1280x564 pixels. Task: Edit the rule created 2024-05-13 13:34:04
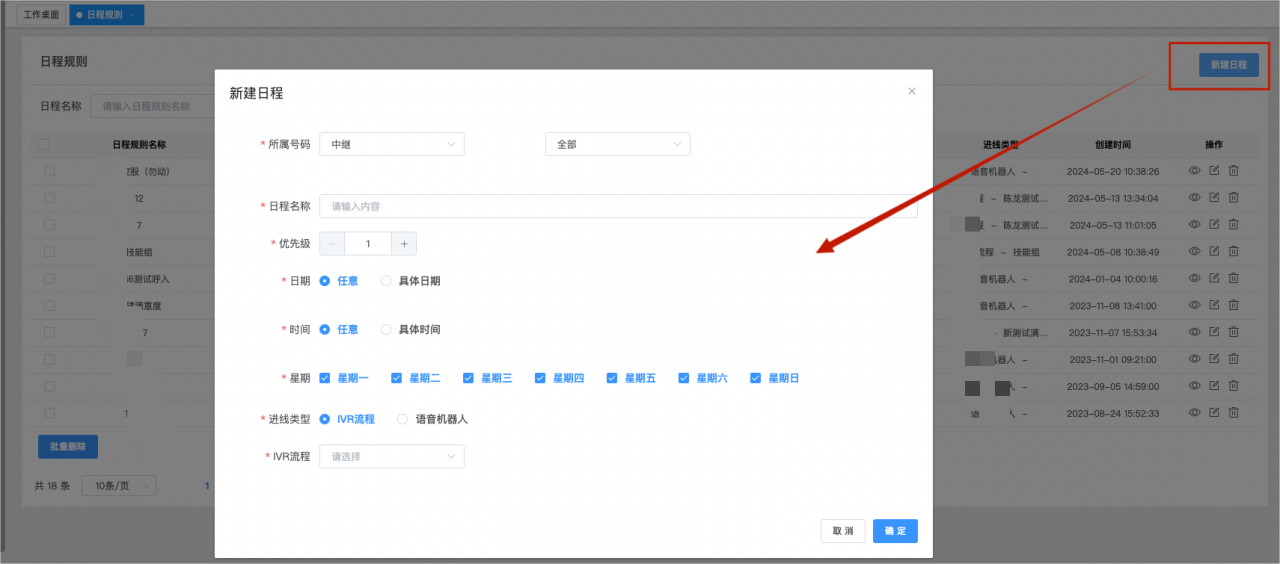1214,198
